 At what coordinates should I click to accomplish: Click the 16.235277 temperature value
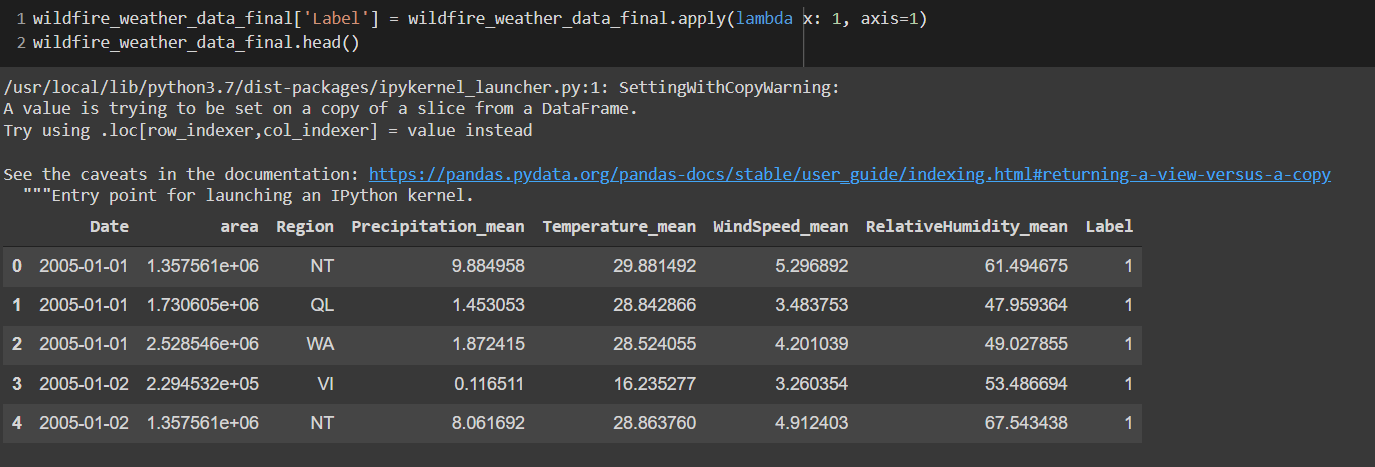pos(655,384)
